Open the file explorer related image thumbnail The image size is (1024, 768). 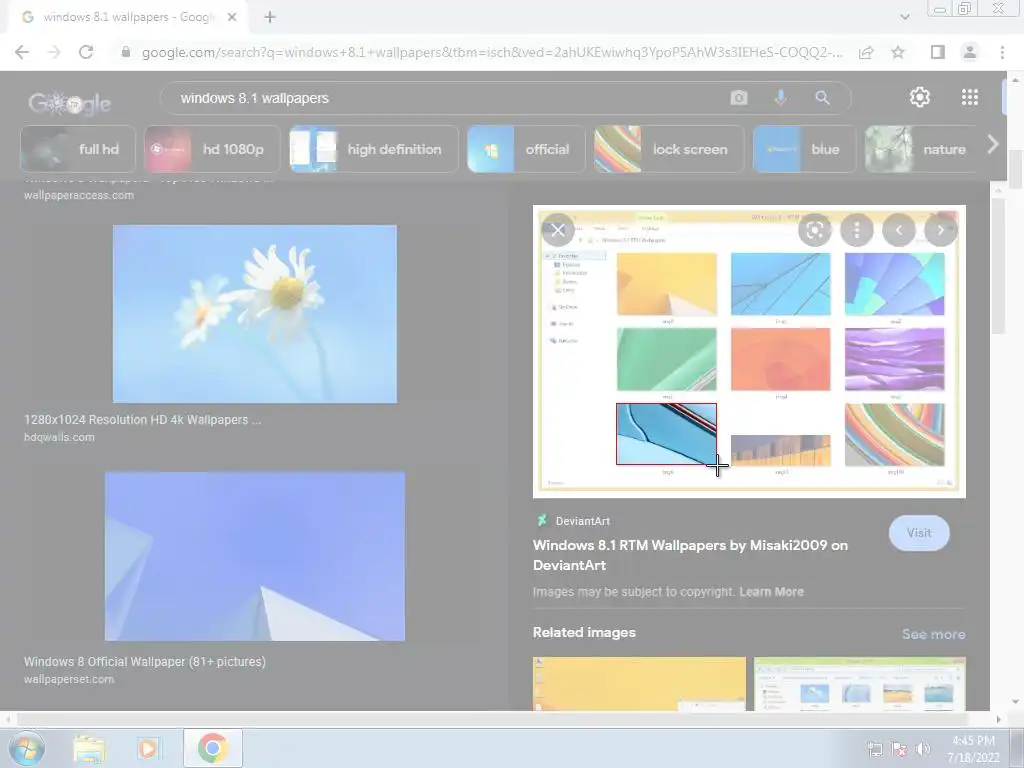click(859, 684)
